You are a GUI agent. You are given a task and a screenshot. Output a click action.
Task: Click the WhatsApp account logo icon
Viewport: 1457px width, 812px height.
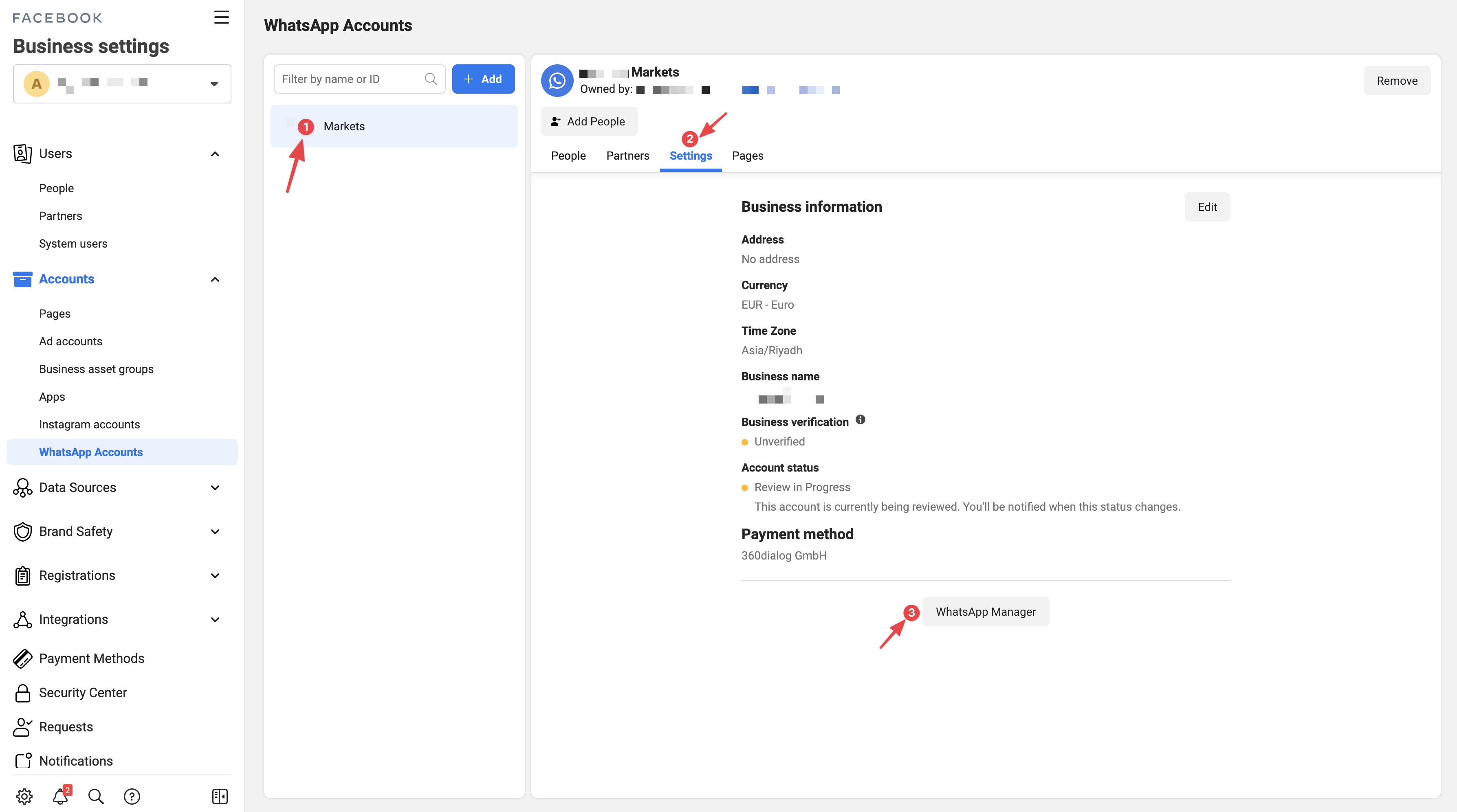point(557,81)
